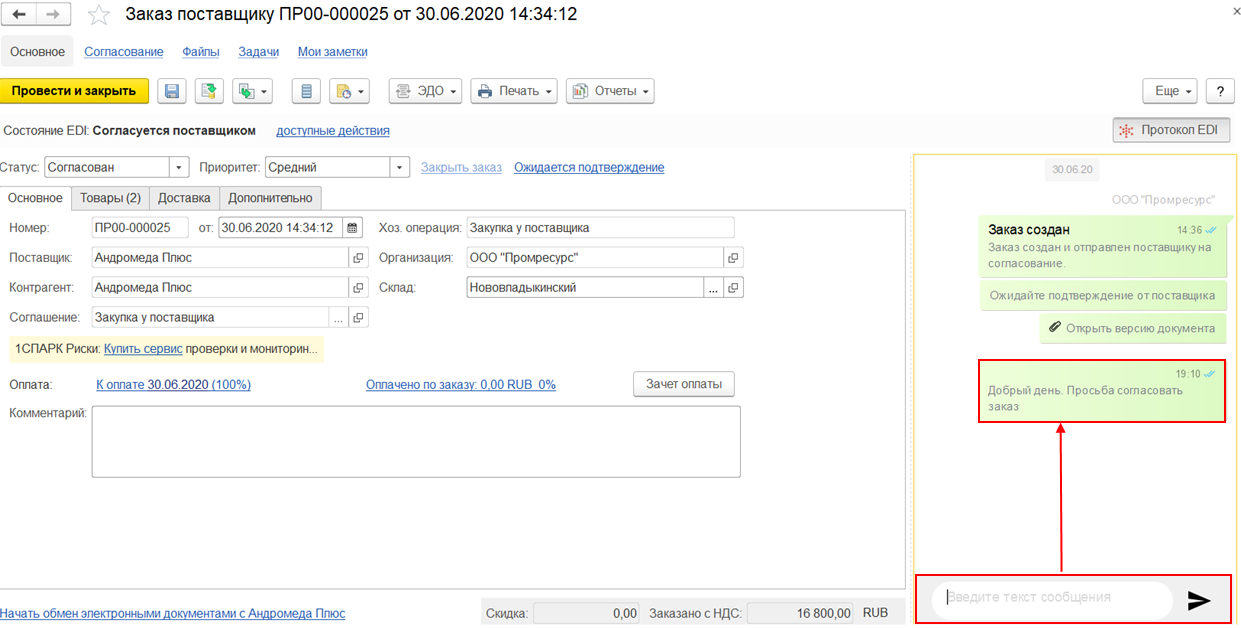Click Зачет оплаты button

684,384
